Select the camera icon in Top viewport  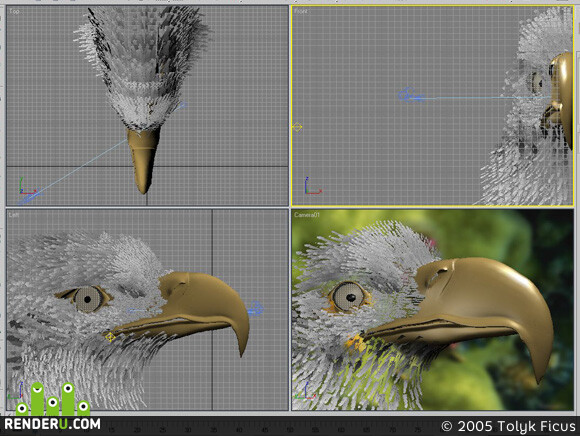point(30,197)
